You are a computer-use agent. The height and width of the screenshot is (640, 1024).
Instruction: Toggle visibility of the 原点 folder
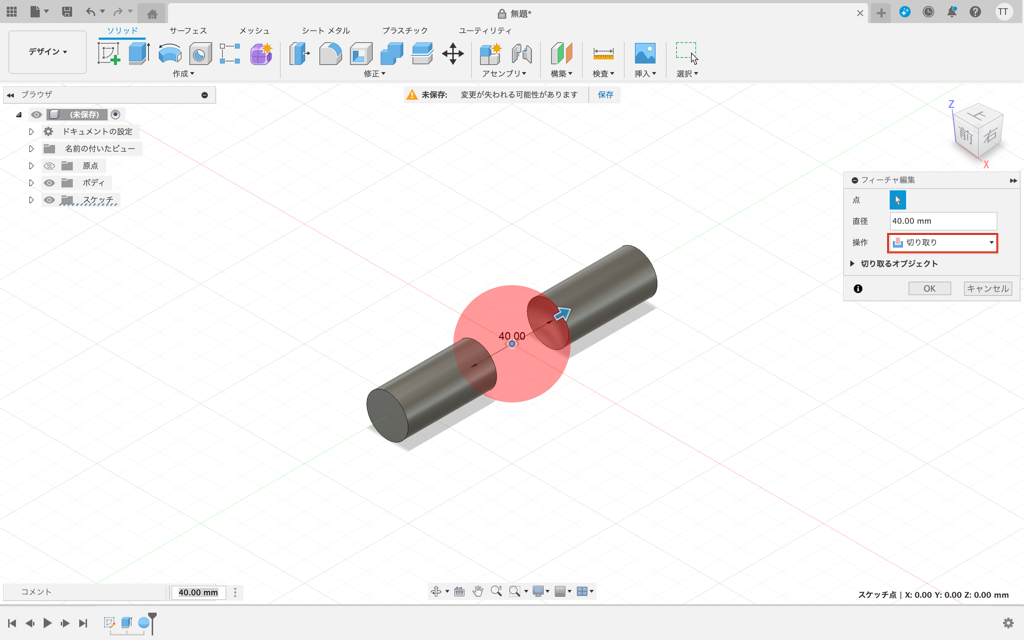click(49, 166)
